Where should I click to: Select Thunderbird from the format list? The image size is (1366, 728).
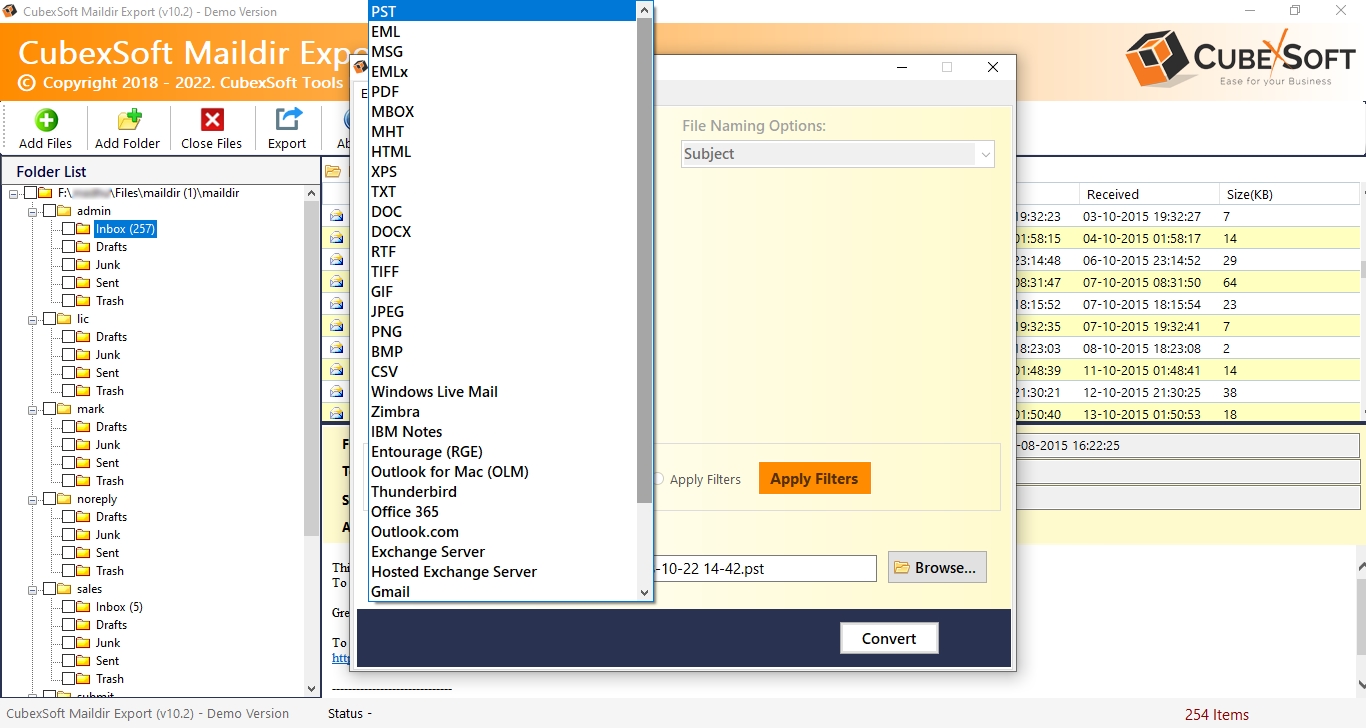point(414,491)
